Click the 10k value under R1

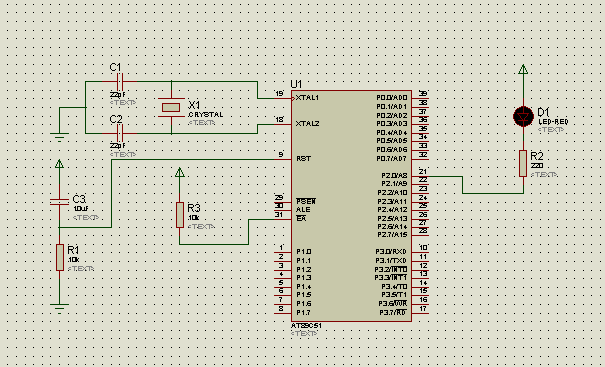pos(73,260)
